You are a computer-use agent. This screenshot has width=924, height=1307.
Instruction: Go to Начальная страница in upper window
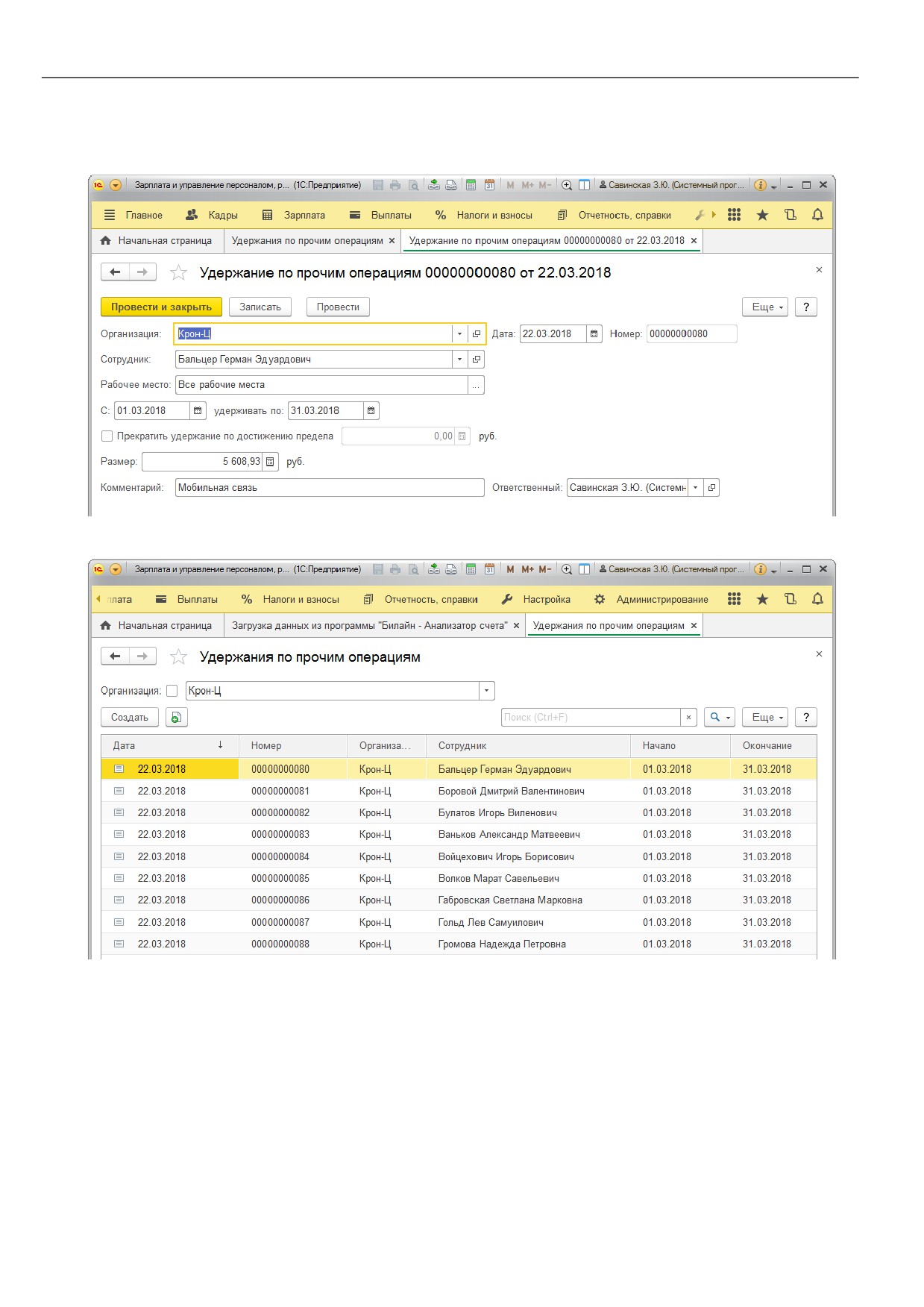pos(157,241)
